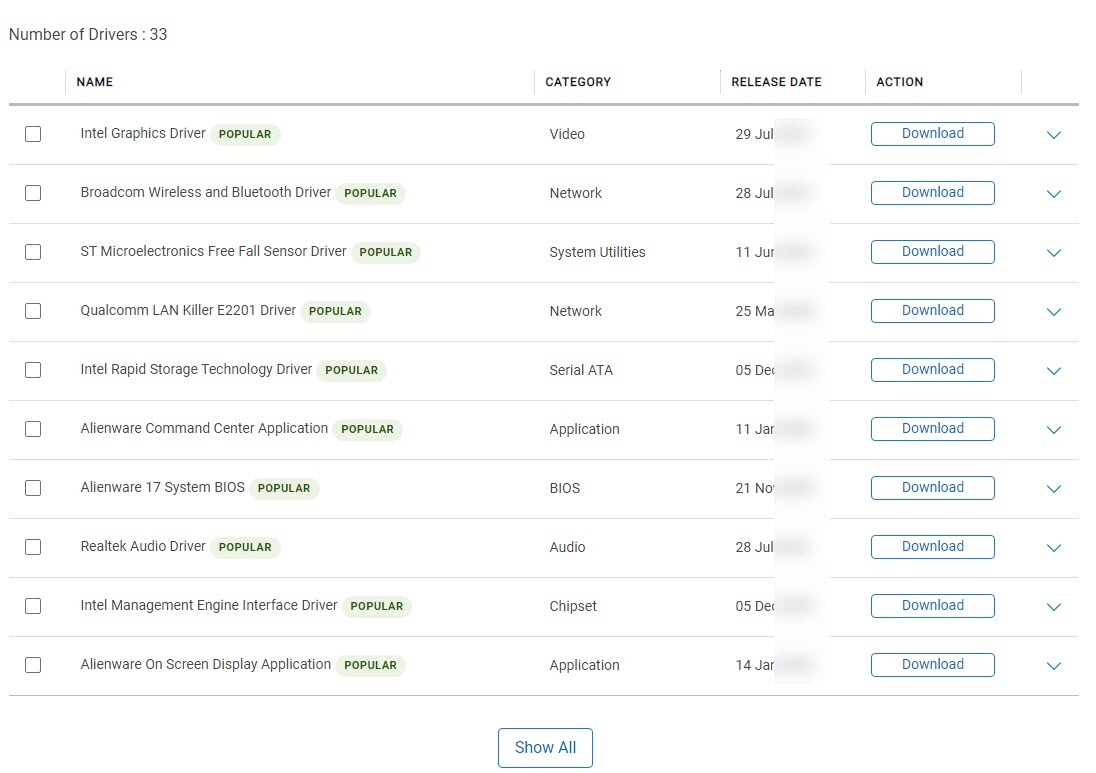Click Intel Rapid Storage Technology Driver name

tap(196, 369)
